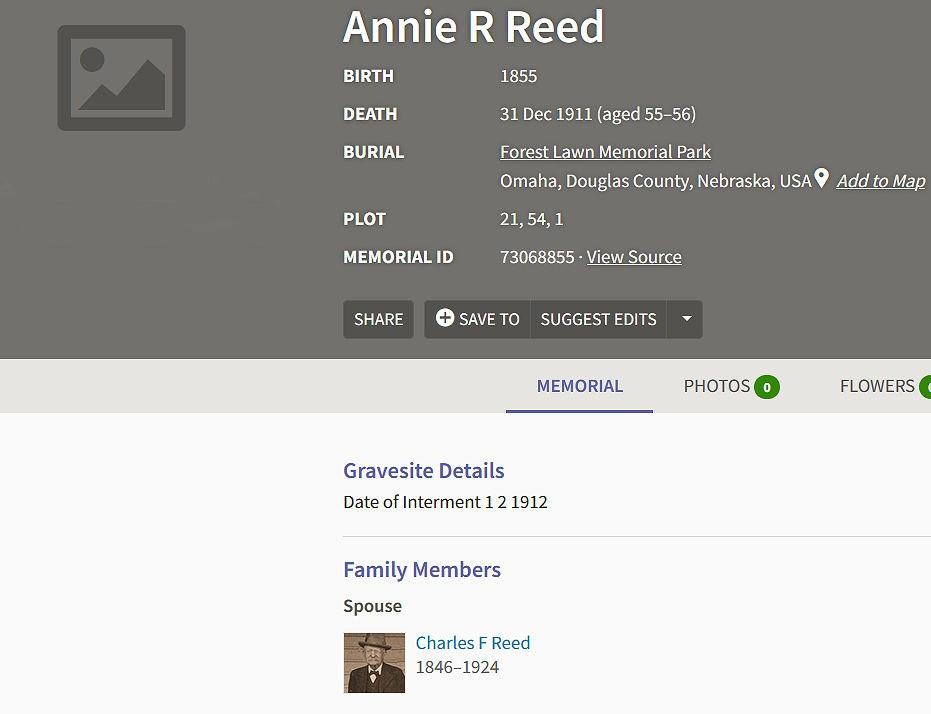
Task: Open the Photos tab
Action: [716, 386]
